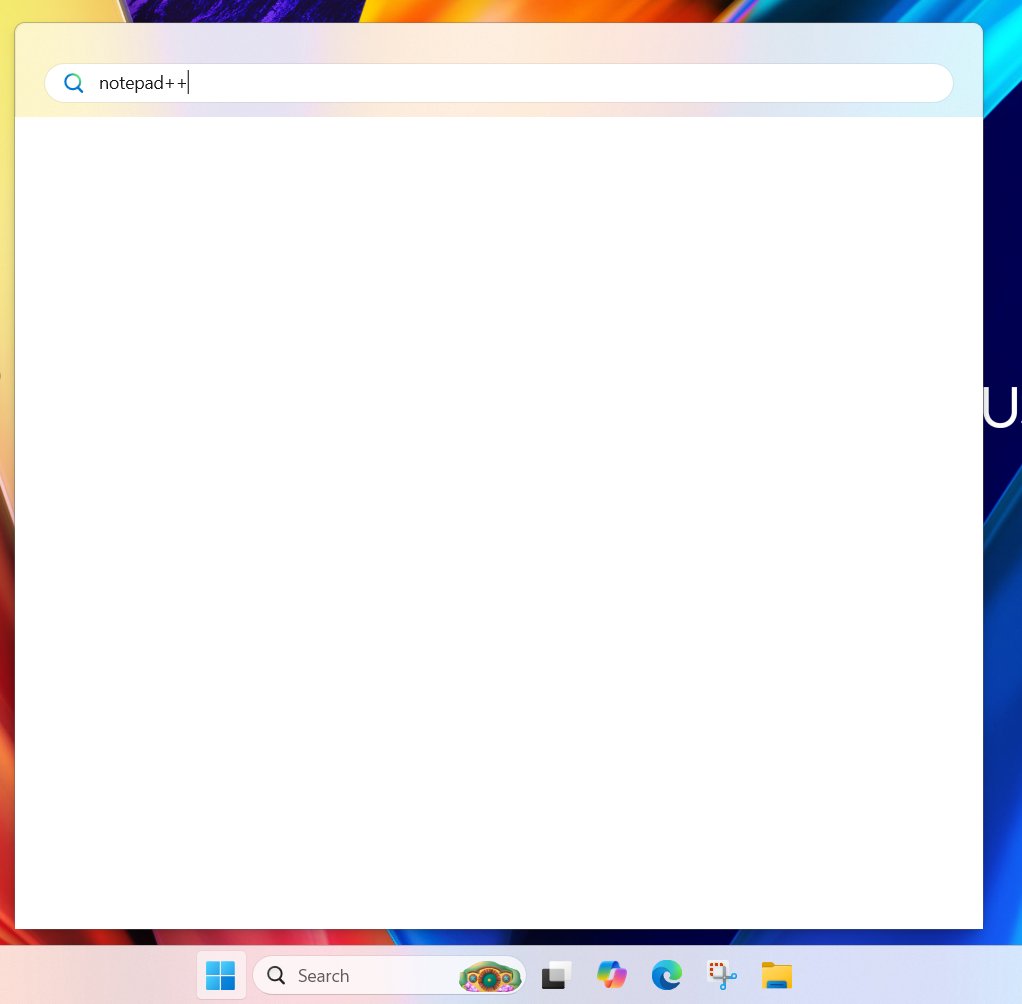The width and height of the screenshot is (1022, 1004).
Task: Open the Windows Start menu
Action: tap(220, 975)
